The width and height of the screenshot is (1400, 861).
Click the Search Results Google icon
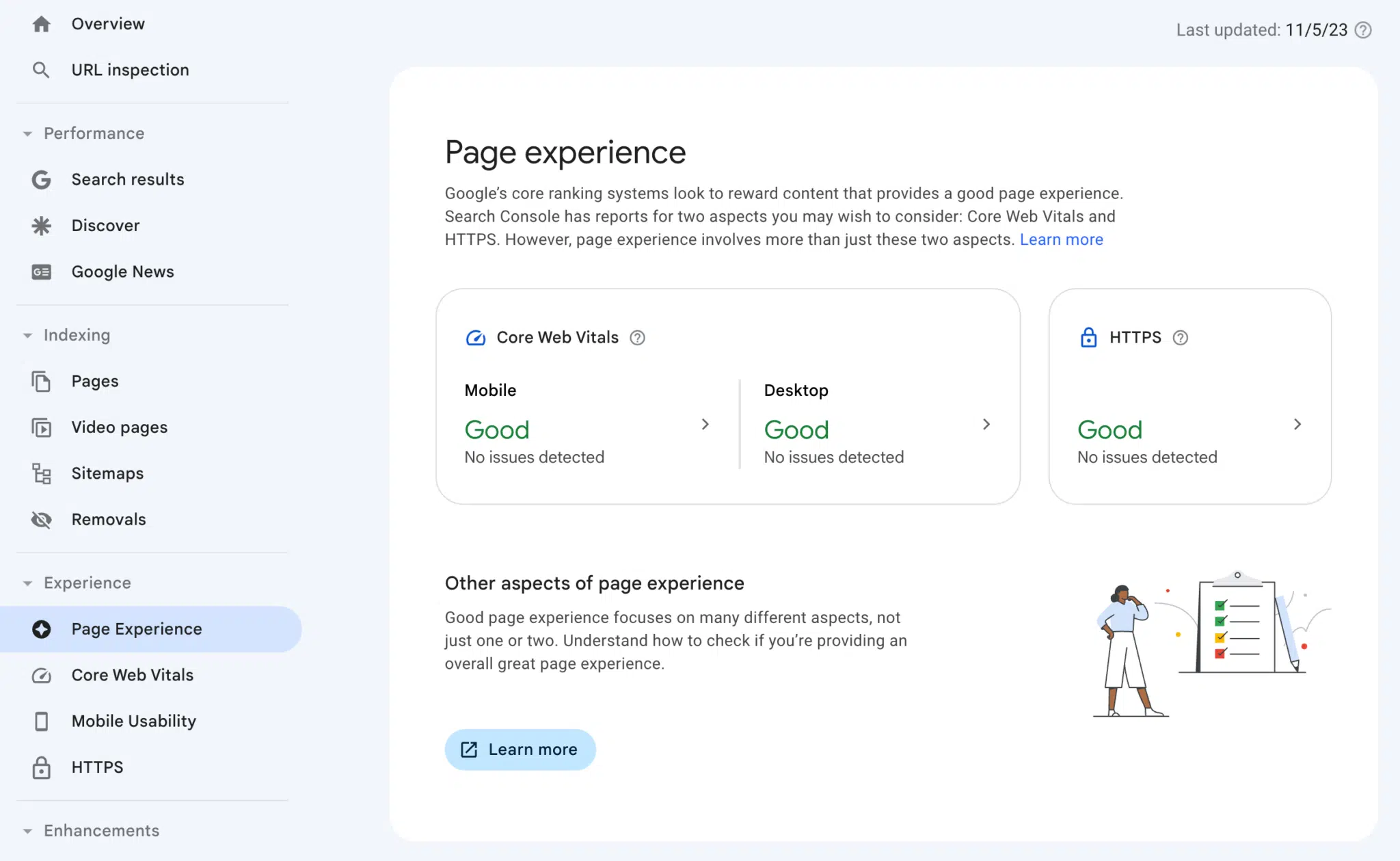(x=40, y=179)
